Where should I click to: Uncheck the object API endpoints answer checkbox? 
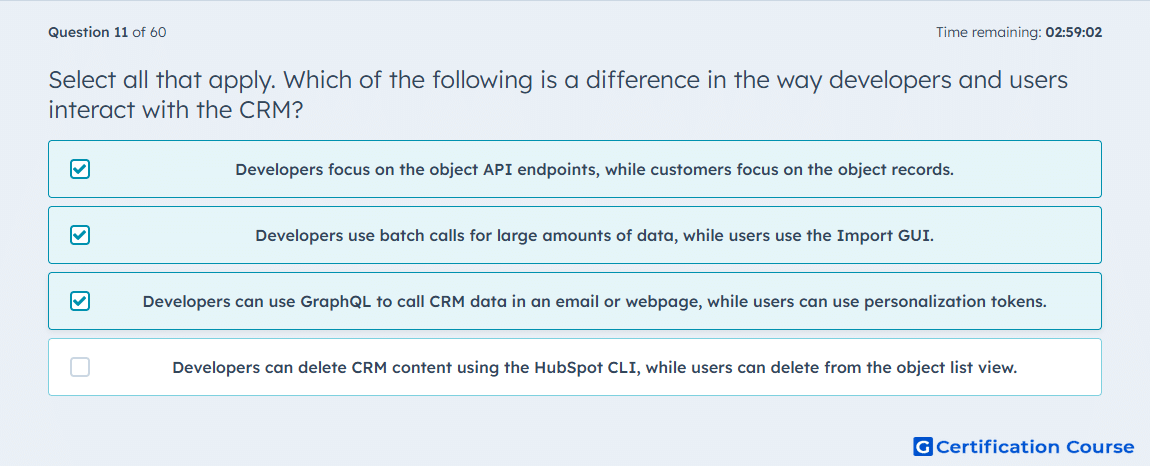coord(80,169)
